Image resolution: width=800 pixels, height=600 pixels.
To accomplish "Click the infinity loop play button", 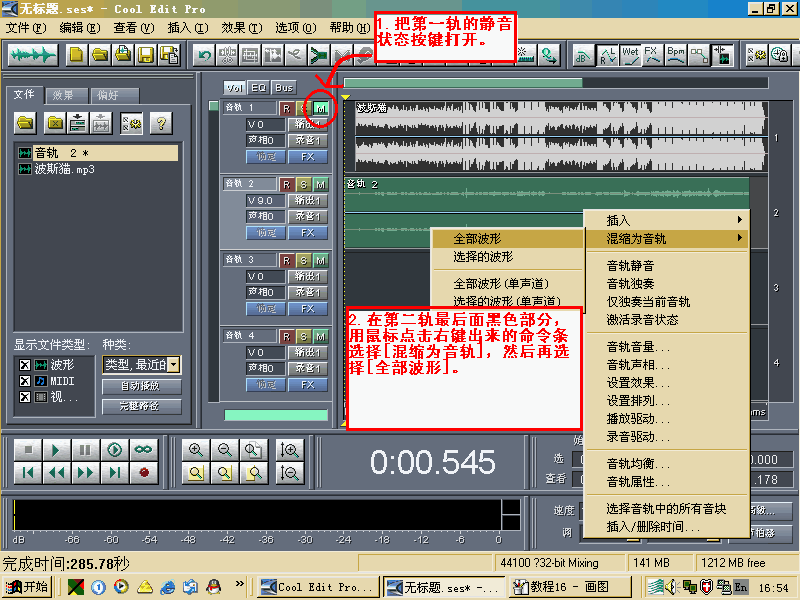I will point(144,449).
